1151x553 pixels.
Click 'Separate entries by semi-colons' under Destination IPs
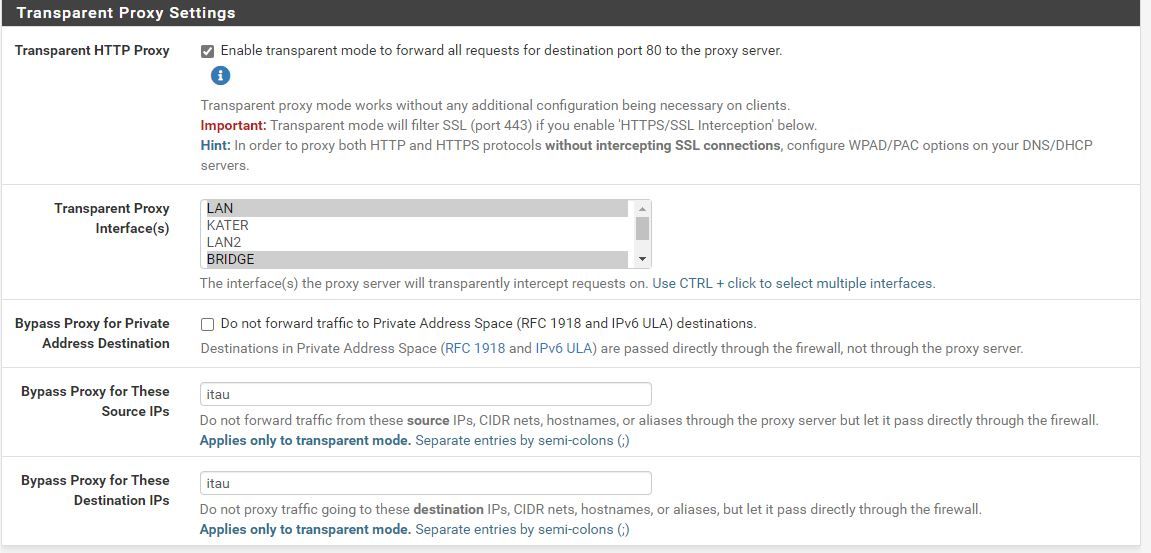[x=522, y=529]
